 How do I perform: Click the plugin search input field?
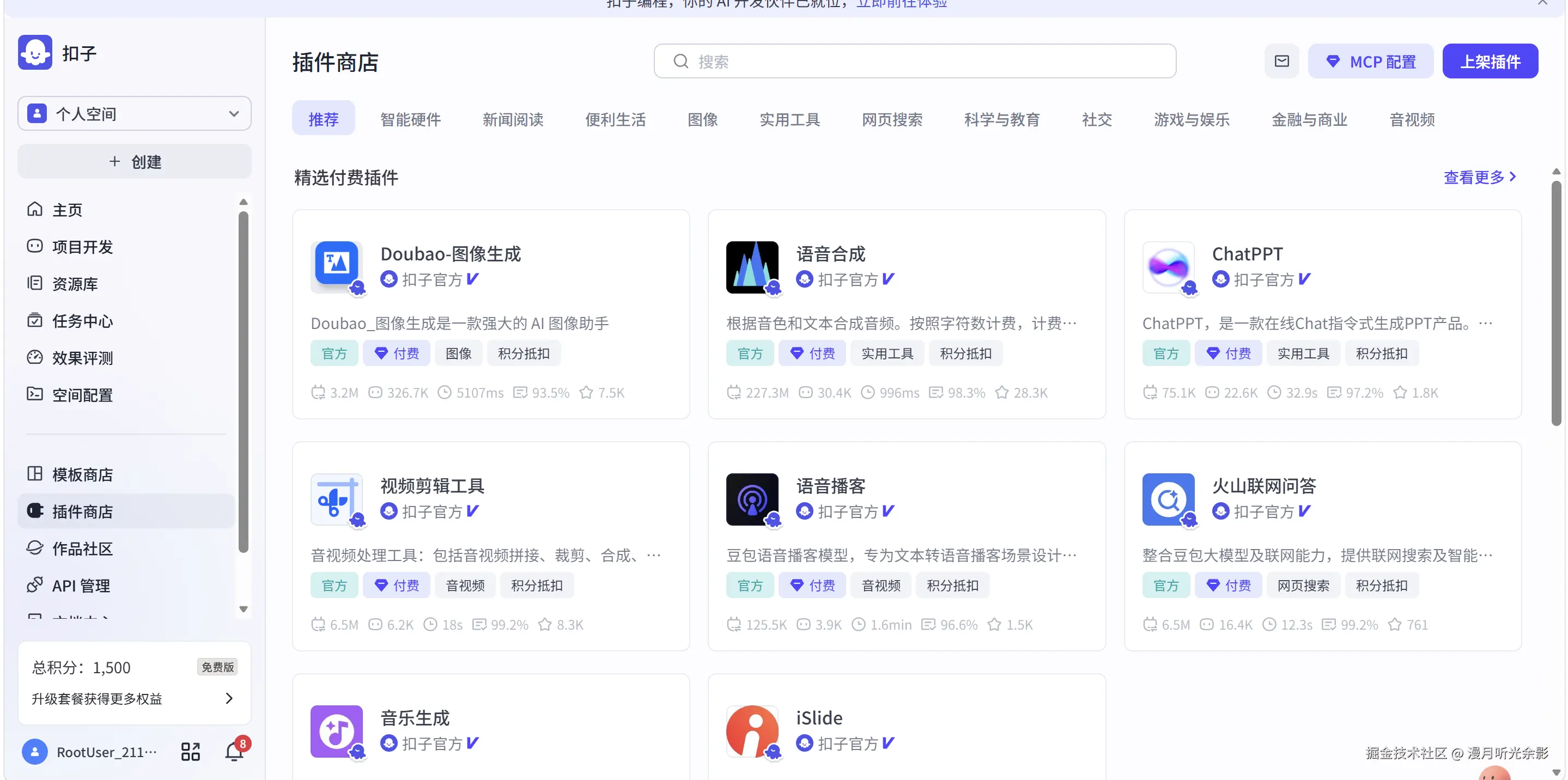pyautogui.click(x=914, y=62)
